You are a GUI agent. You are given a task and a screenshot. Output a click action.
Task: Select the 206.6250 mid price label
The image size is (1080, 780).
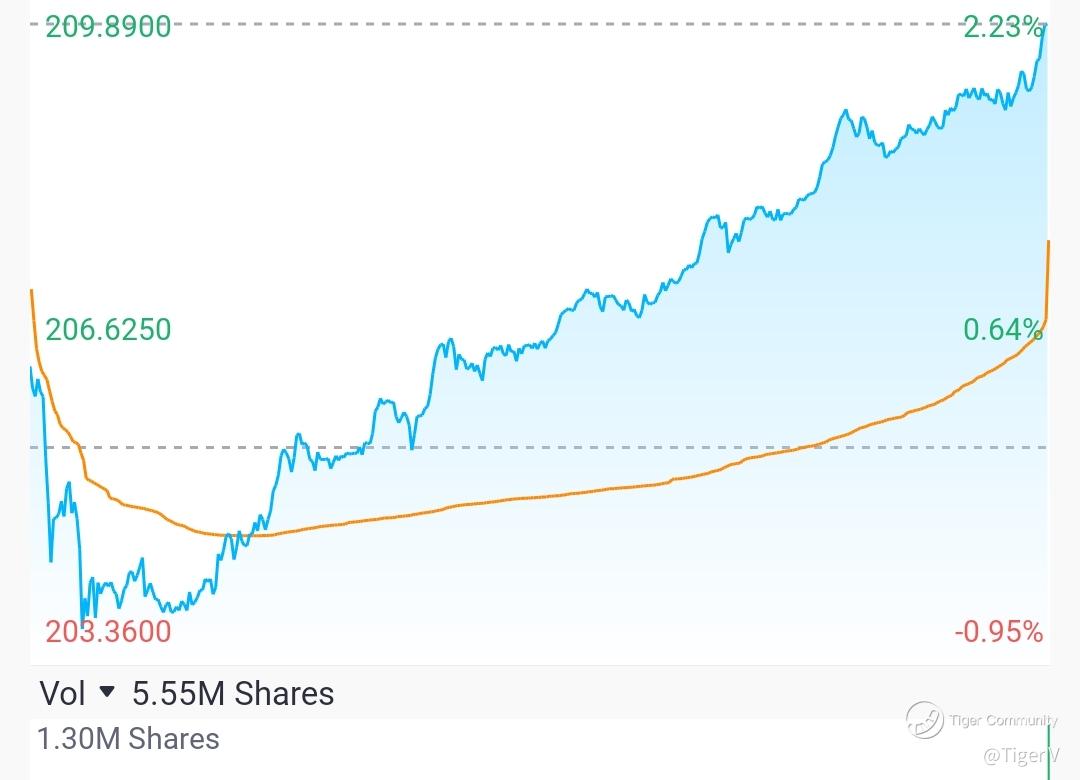(109, 329)
